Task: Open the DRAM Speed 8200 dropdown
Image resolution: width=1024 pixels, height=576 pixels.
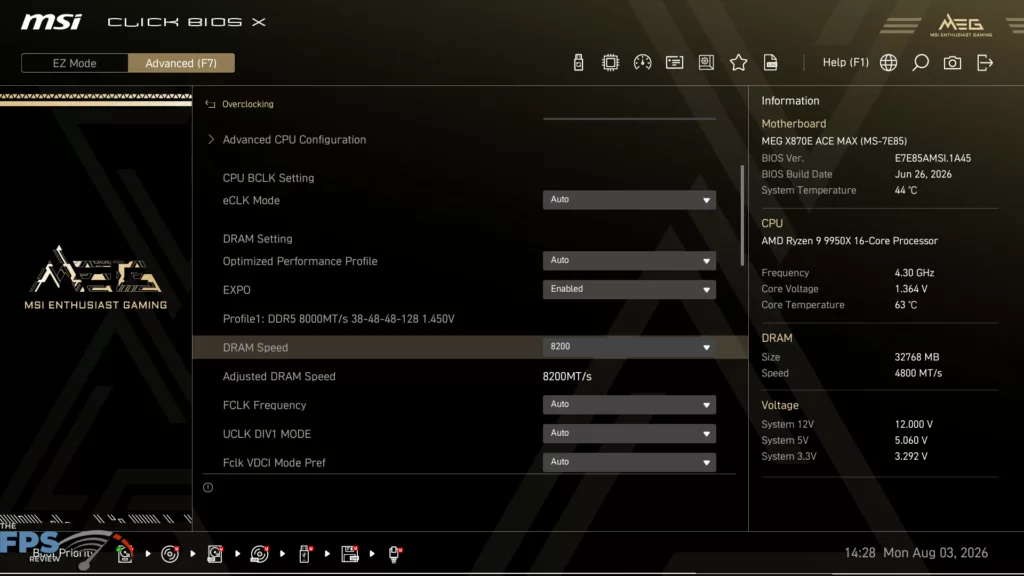Action: 629,347
